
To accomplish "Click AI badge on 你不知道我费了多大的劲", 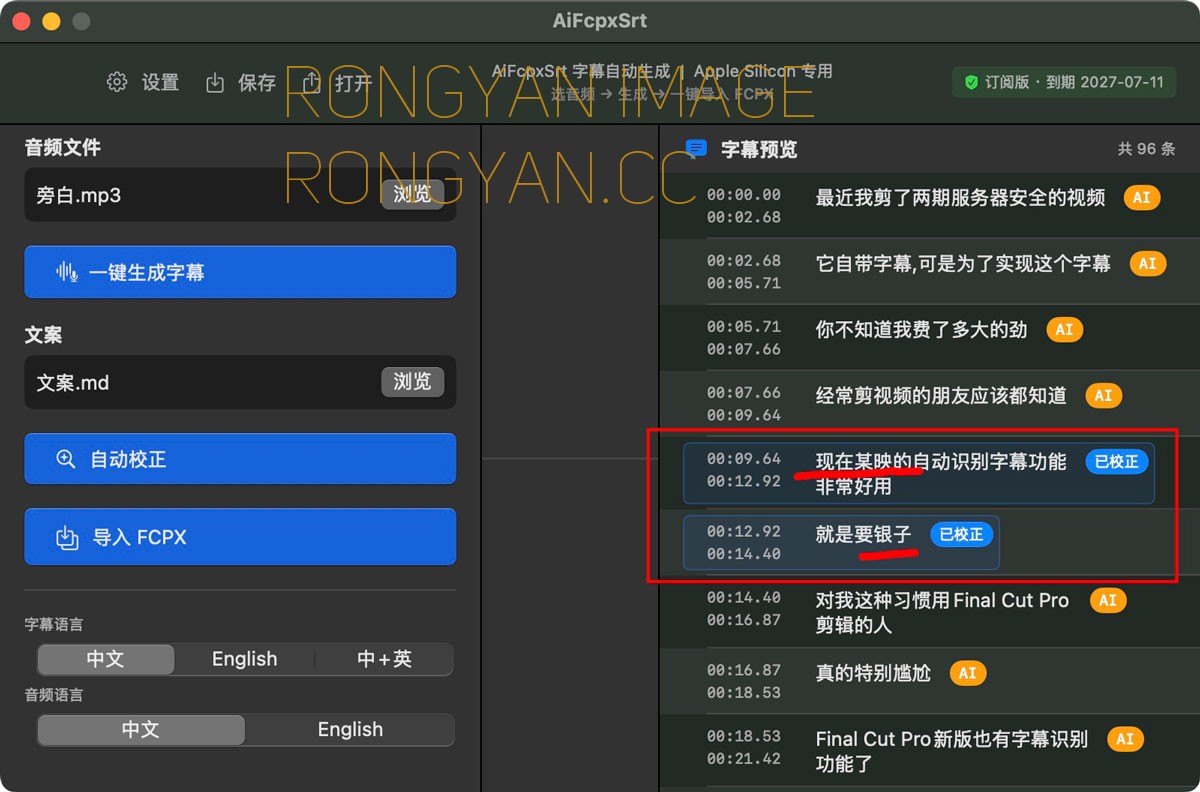I will (x=1064, y=329).
